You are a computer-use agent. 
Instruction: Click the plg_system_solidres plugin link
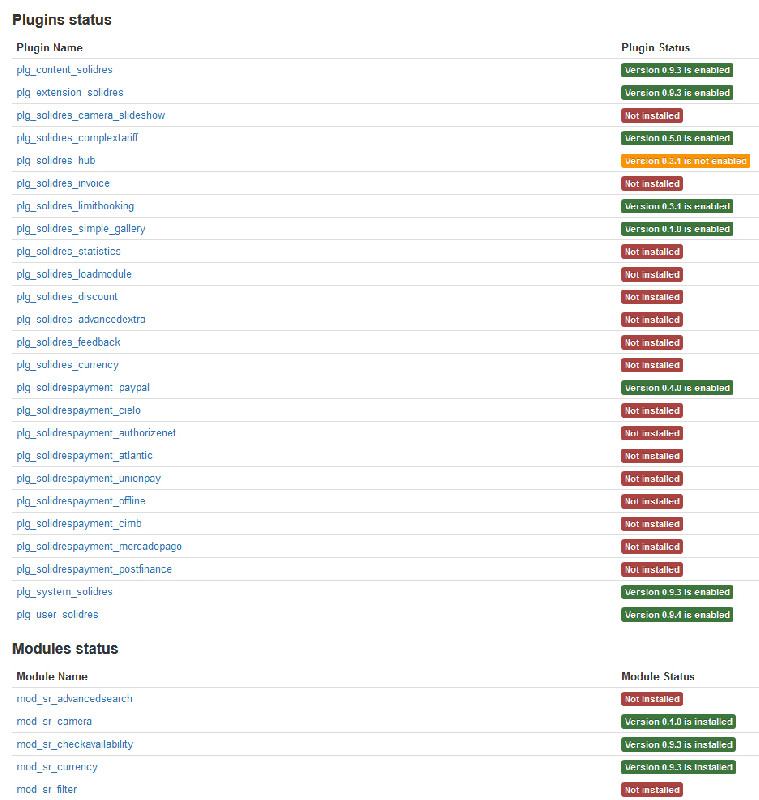(64, 592)
